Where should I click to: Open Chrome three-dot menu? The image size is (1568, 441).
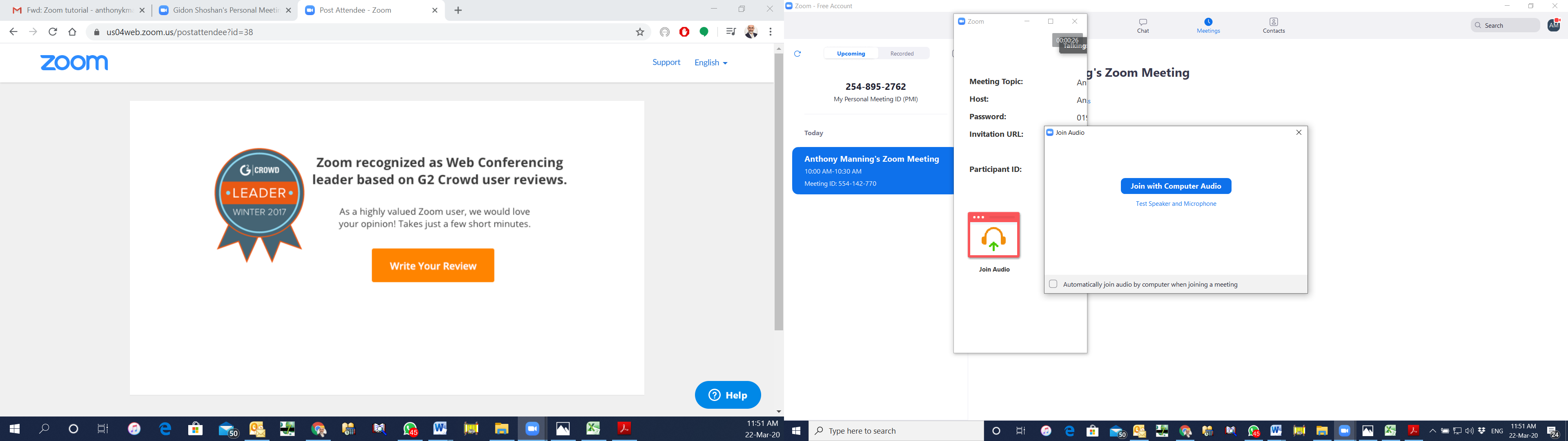tap(771, 32)
